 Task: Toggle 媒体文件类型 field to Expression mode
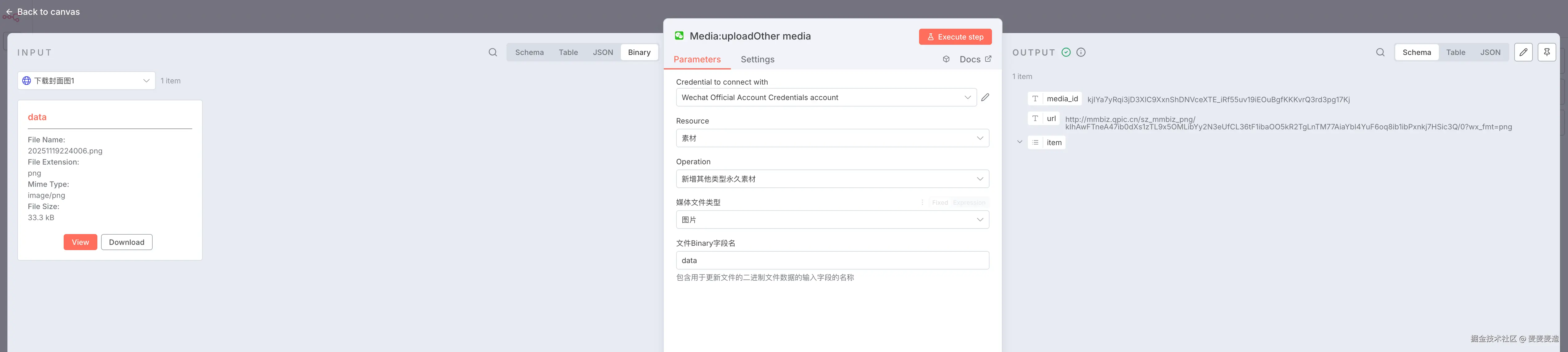click(x=969, y=203)
